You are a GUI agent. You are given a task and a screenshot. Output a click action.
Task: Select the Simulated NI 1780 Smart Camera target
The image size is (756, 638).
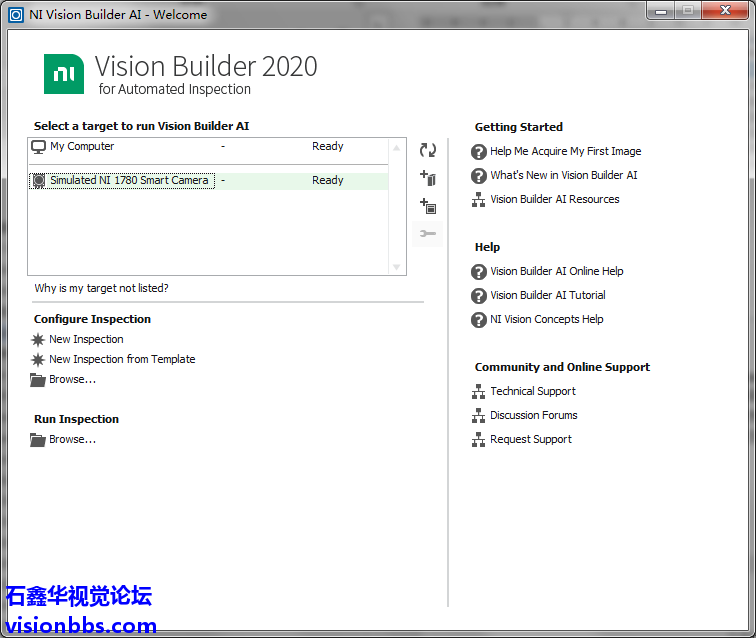129,181
